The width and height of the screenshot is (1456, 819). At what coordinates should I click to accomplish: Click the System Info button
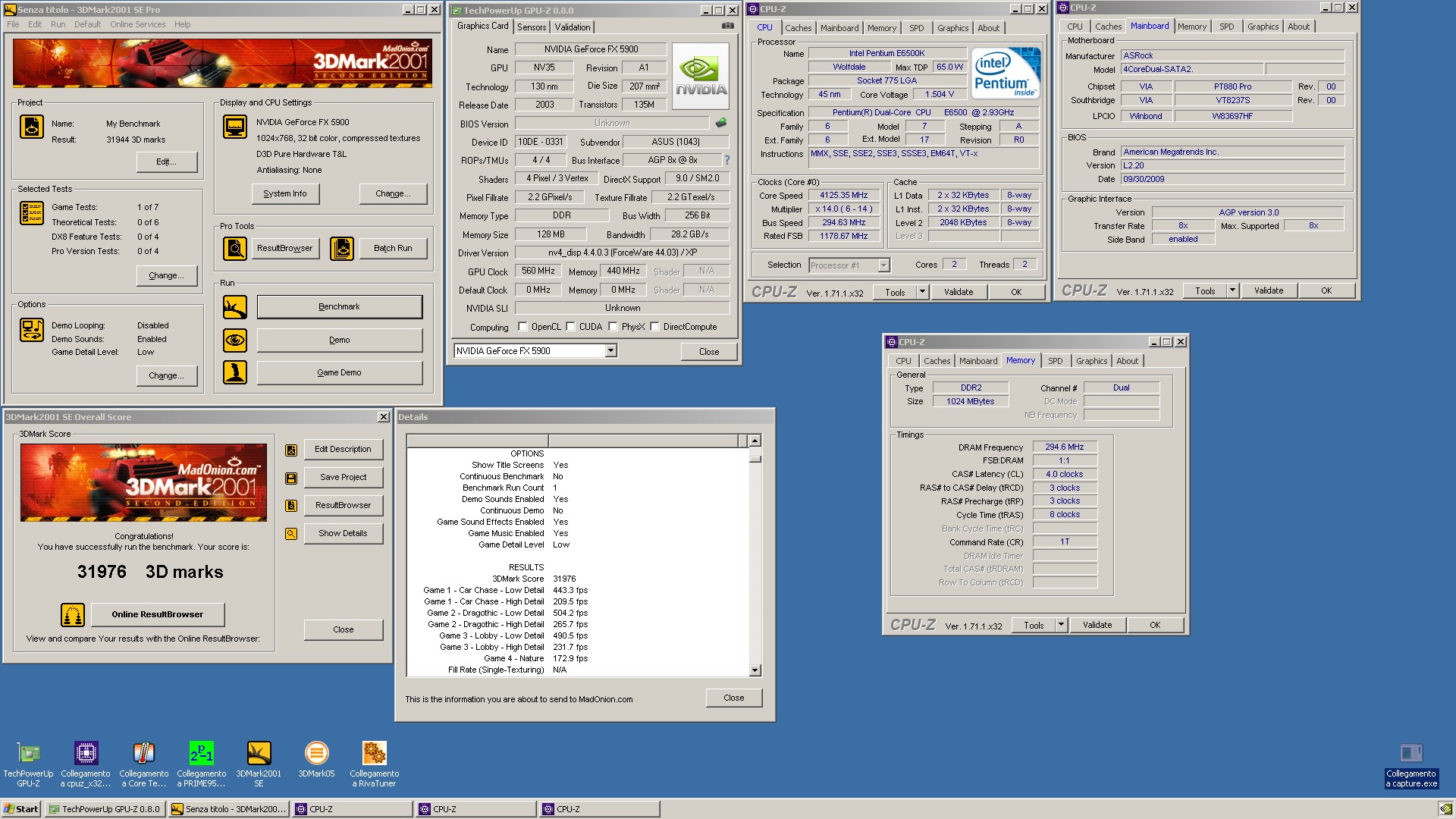click(x=285, y=194)
